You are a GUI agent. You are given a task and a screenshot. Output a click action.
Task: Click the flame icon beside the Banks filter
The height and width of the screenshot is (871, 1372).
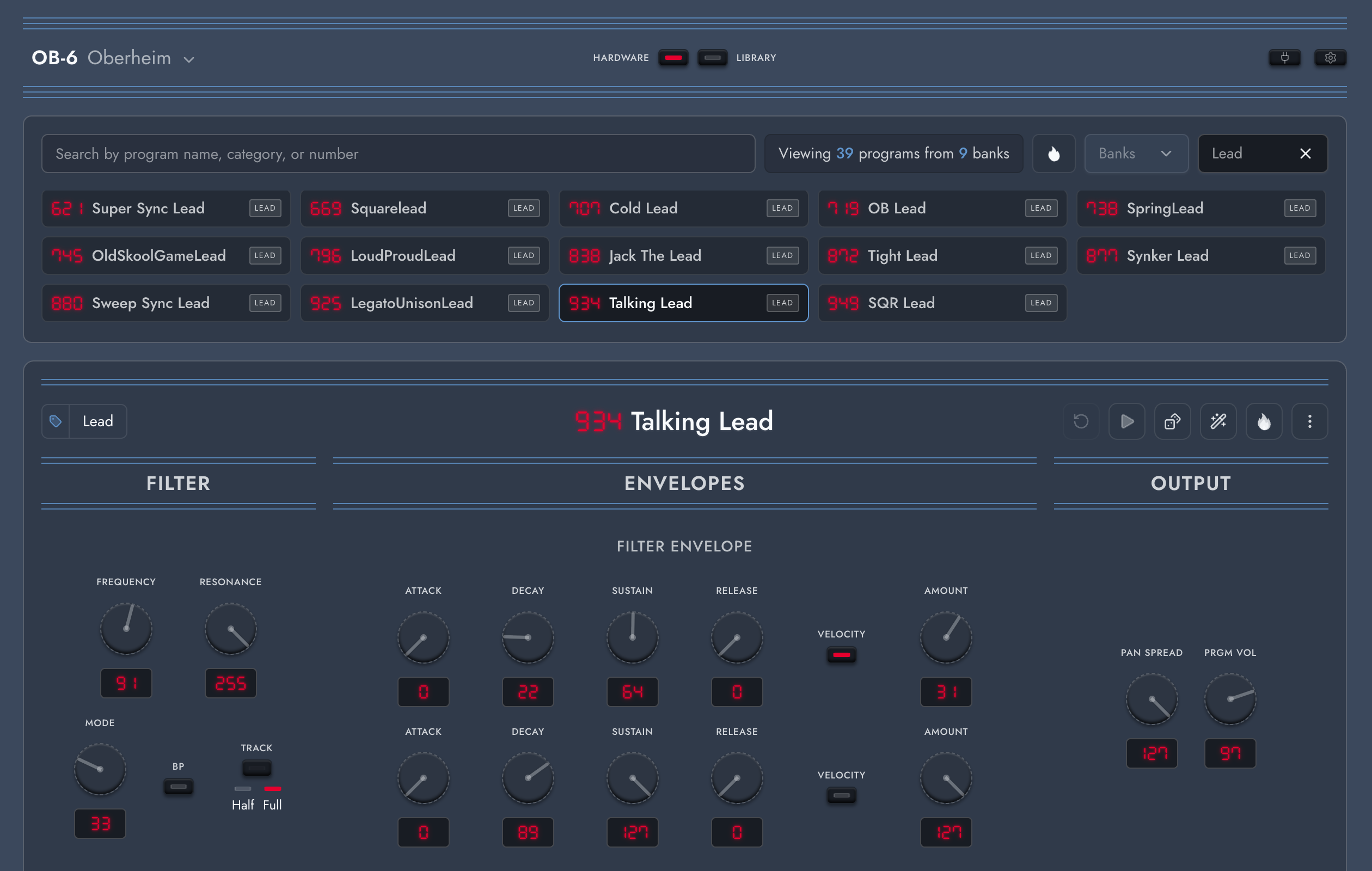pyautogui.click(x=1053, y=153)
